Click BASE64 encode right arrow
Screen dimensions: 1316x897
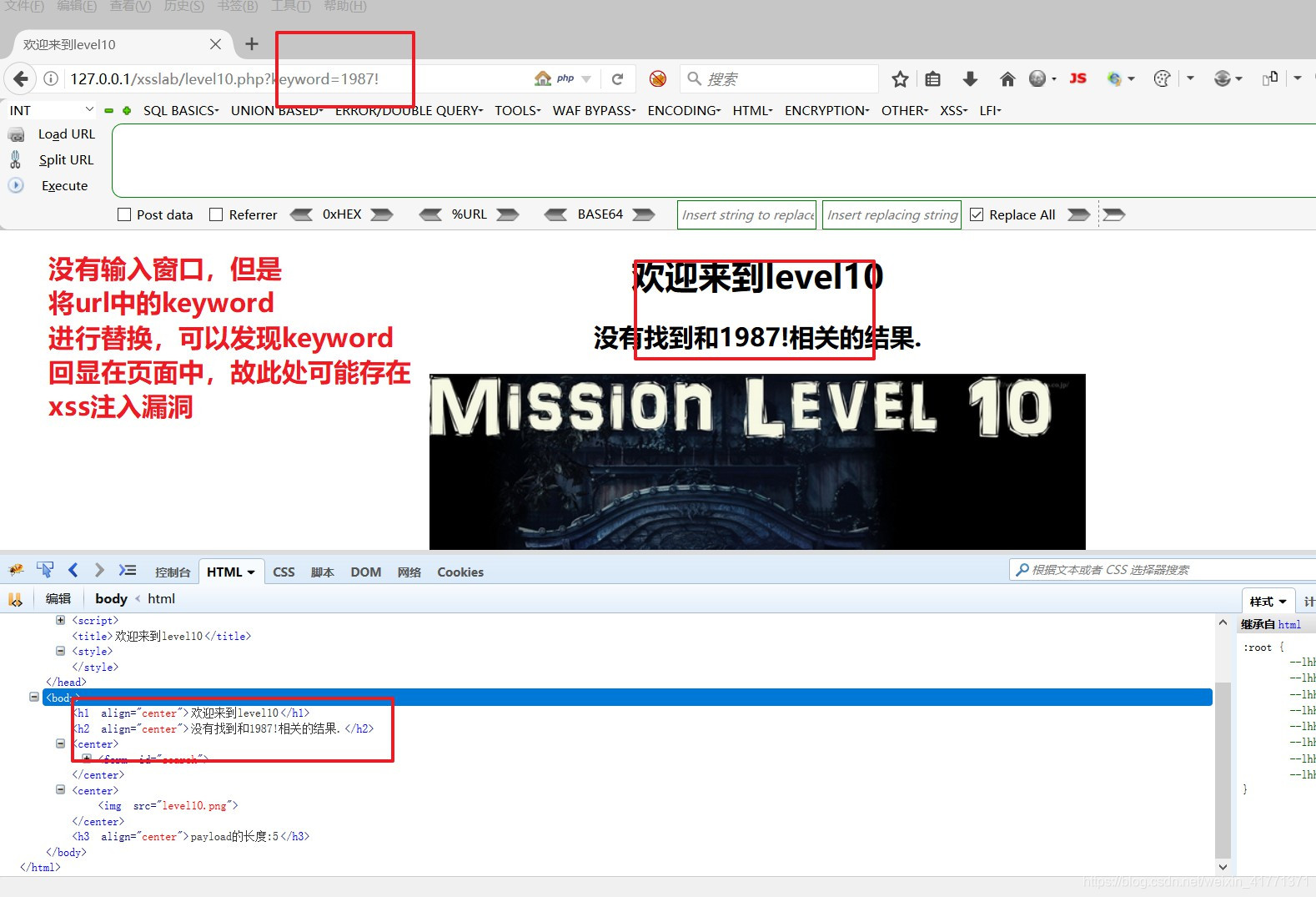pos(644,214)
